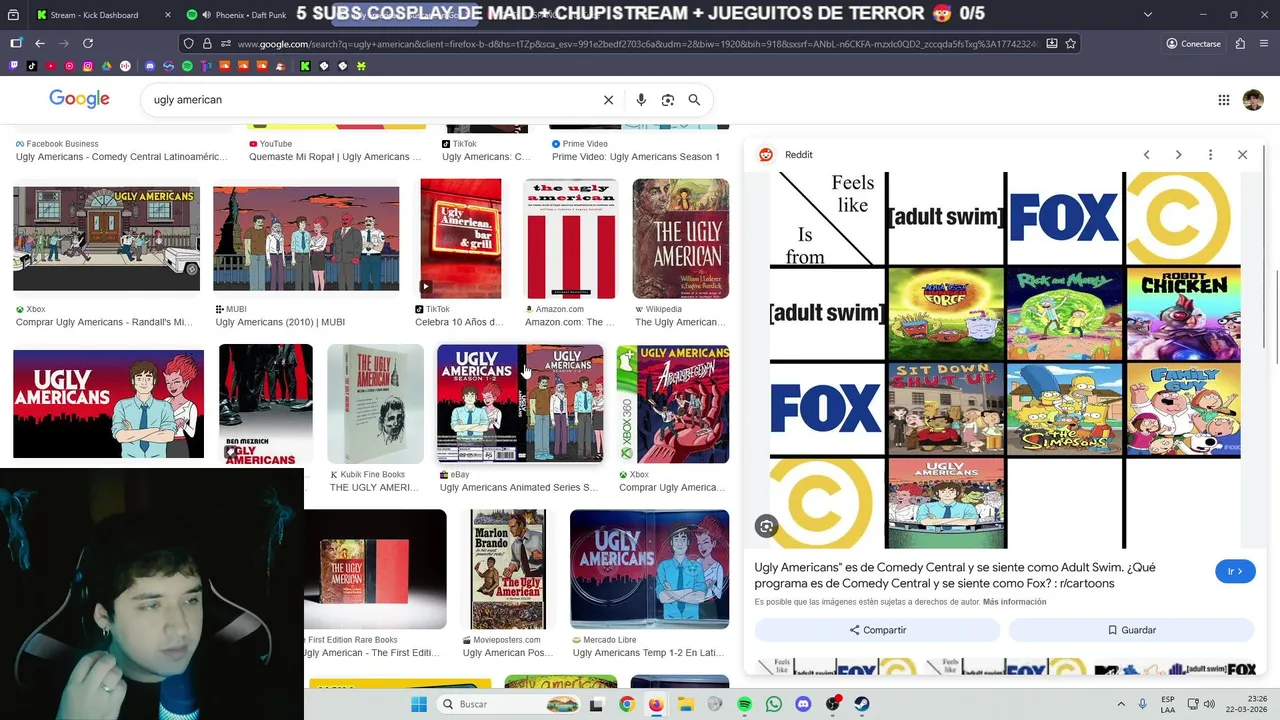The width and height of the screenshot is (1280, 720).
Task: Go to Google homepage via logo
Action: [x=79, y=99]
